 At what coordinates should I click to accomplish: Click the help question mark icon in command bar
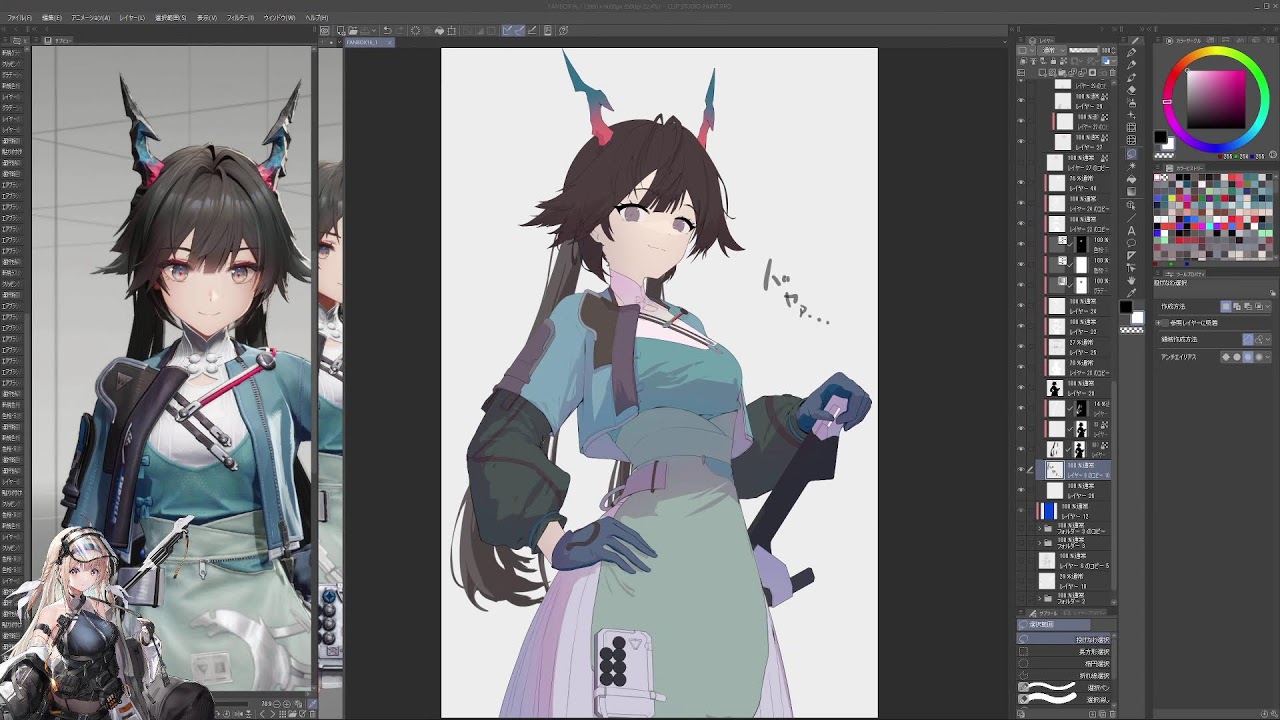[x=563, y=30]
